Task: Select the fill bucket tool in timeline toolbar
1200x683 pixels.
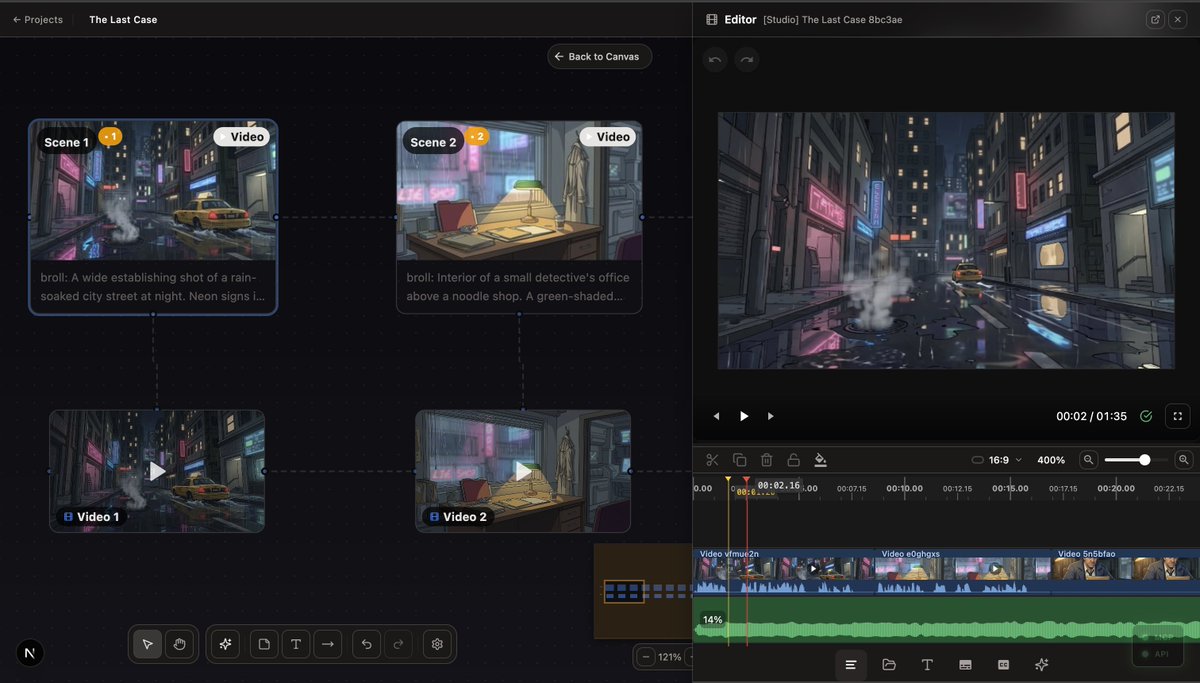Action: click(820, 459)
